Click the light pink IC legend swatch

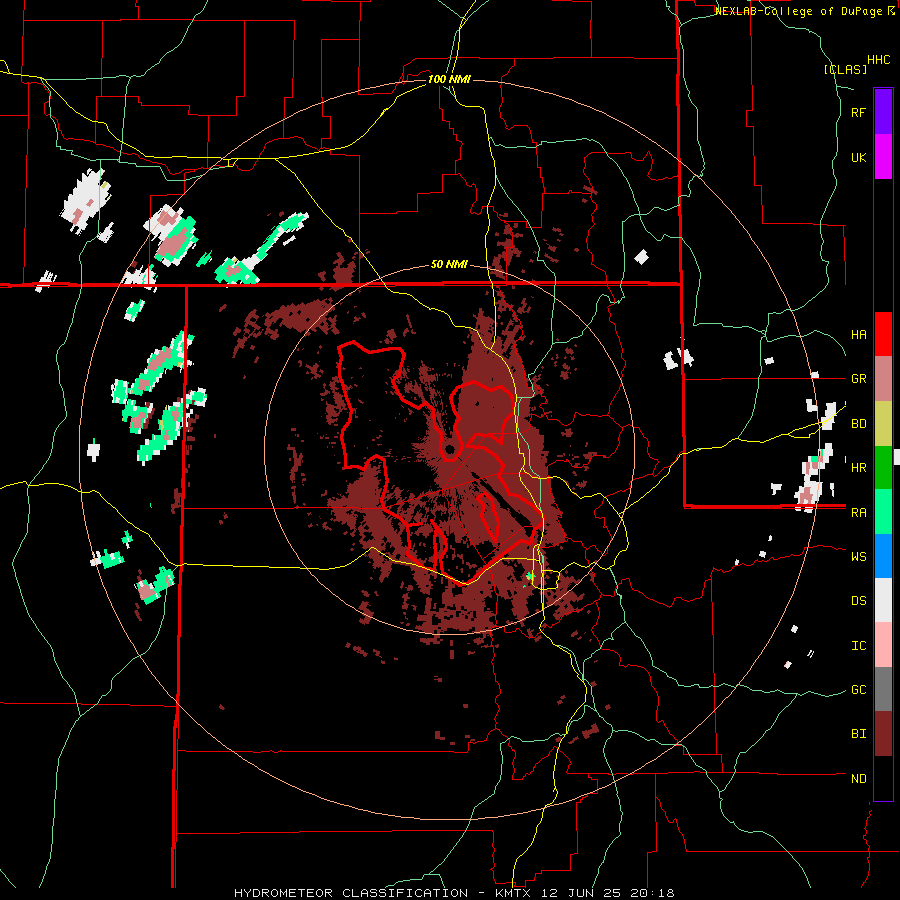883,645
